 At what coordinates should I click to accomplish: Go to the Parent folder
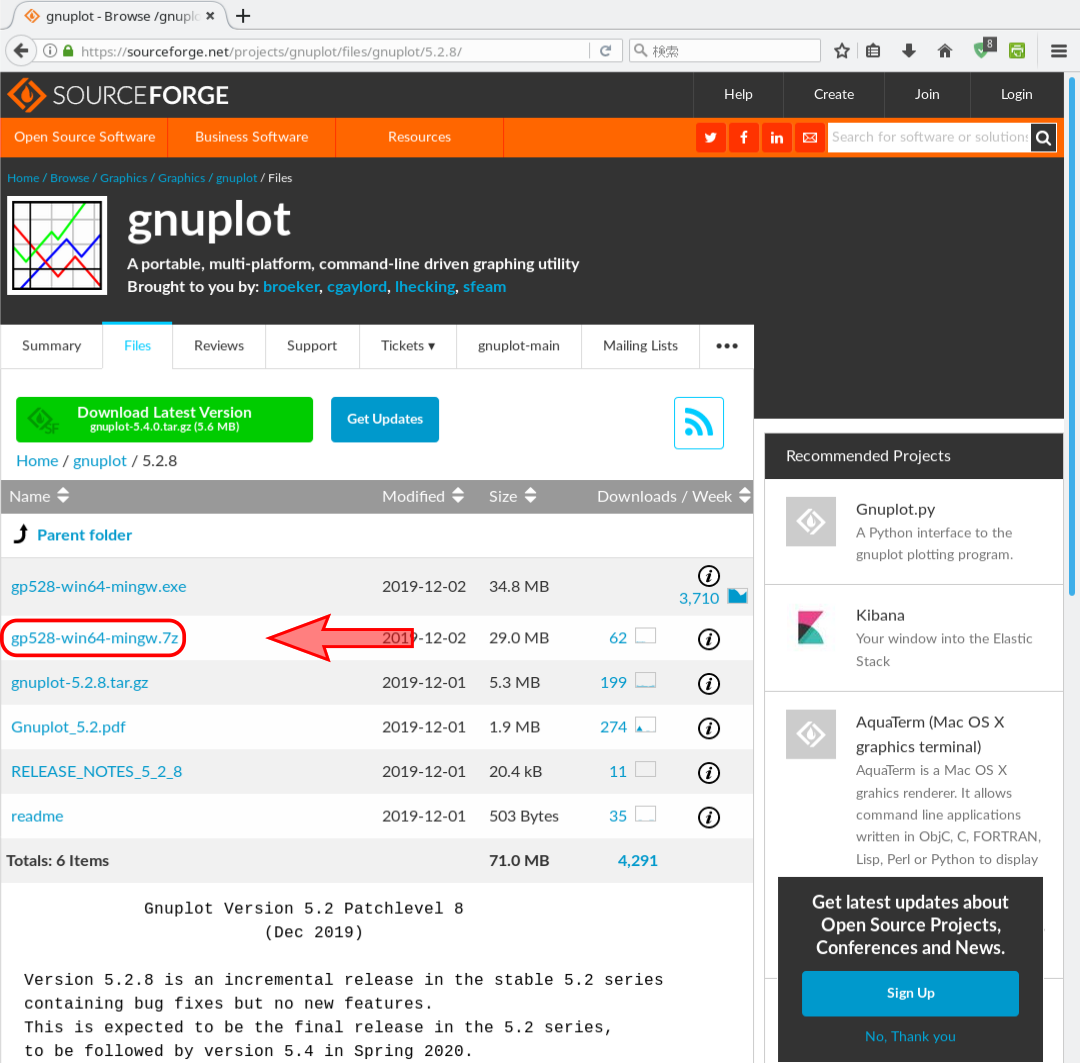tap(84, 535)
